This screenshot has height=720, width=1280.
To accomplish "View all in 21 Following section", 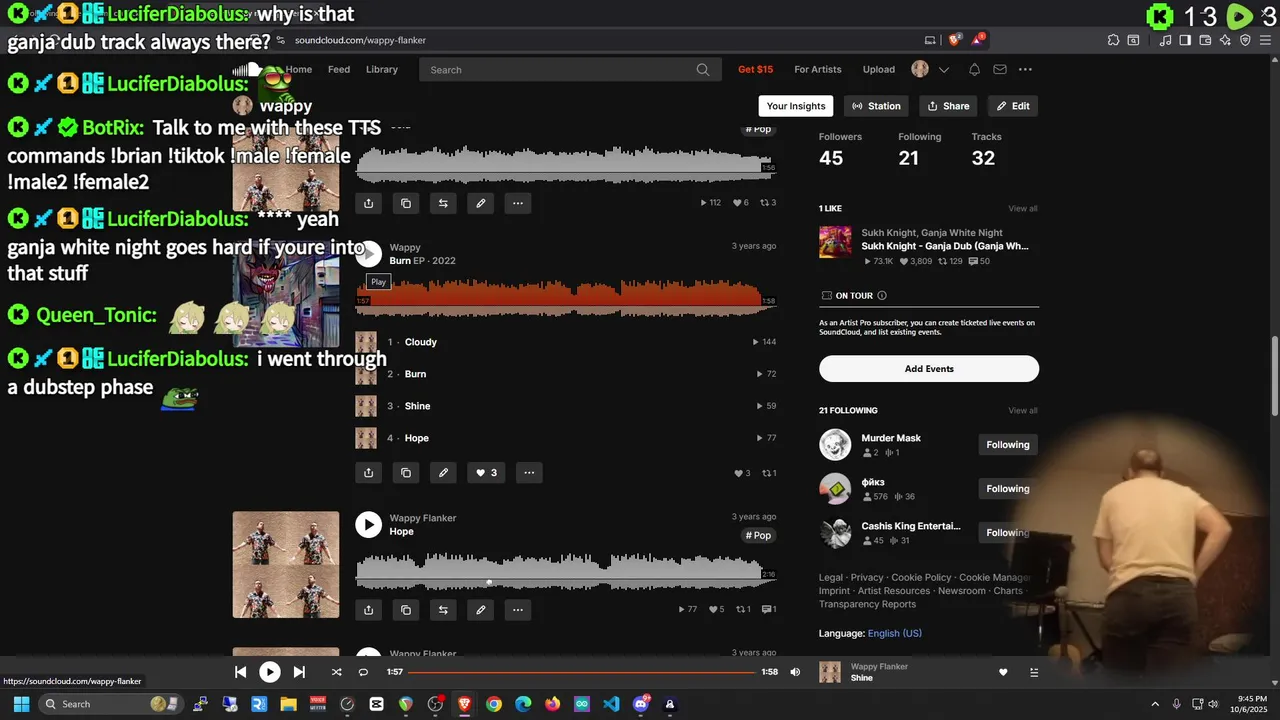I will 1023,410.
